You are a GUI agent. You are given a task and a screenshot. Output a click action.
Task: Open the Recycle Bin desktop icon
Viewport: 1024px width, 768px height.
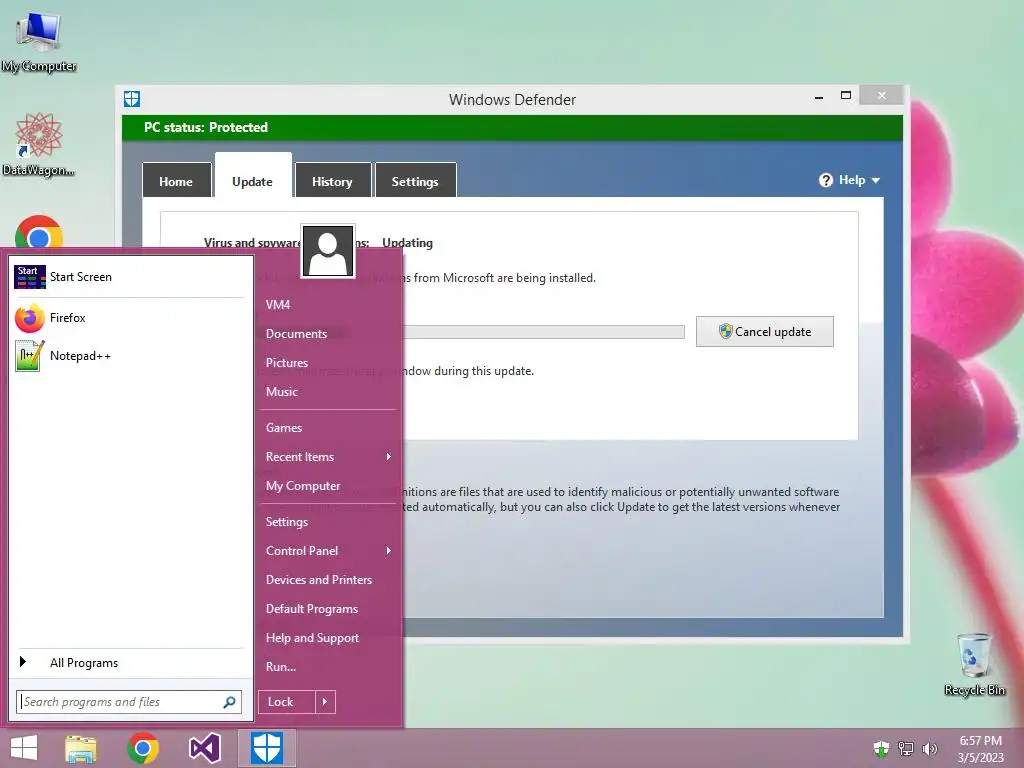[x=974, y=664]
